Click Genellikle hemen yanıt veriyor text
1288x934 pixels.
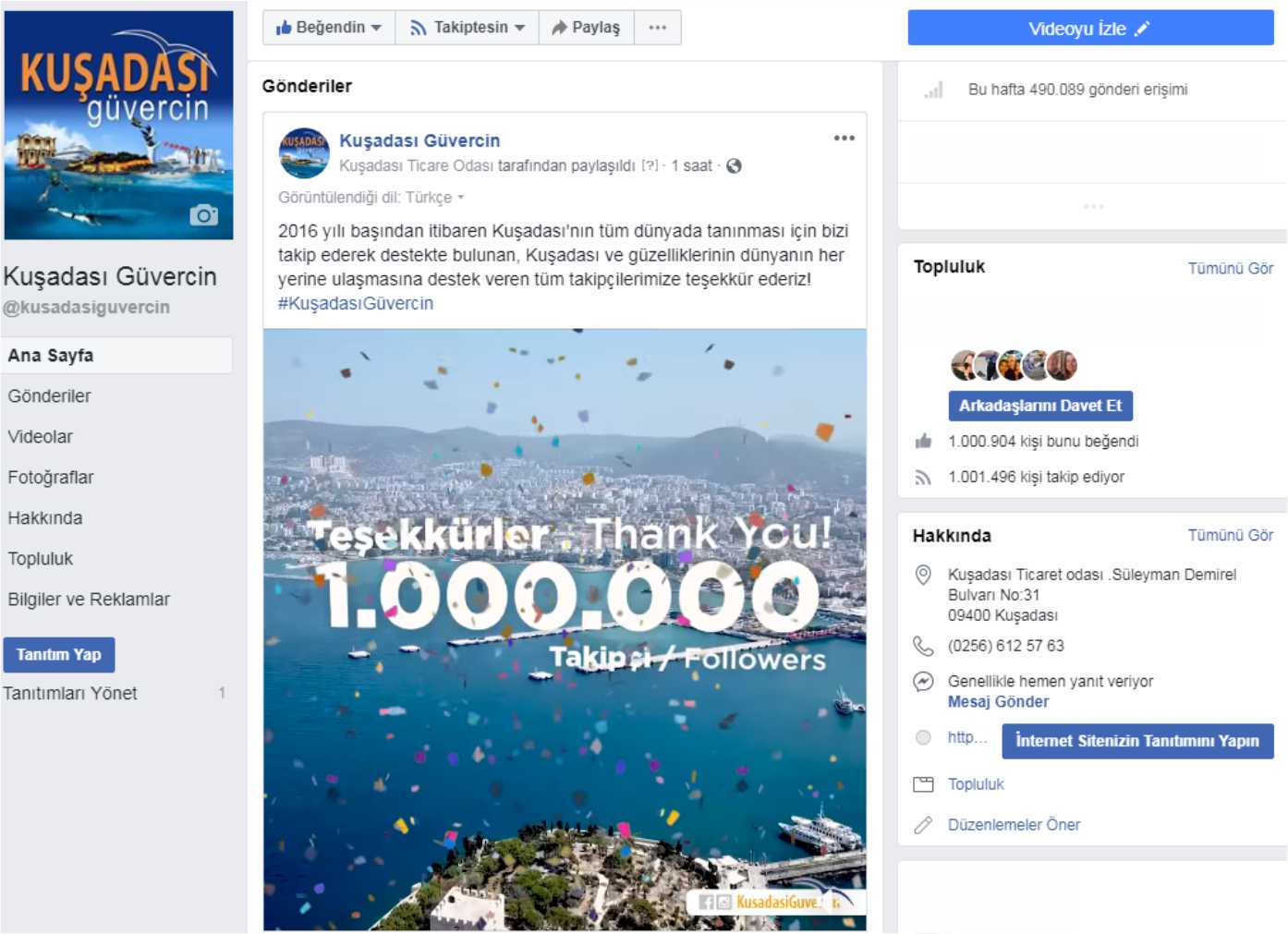click(x=1051, y=682)
